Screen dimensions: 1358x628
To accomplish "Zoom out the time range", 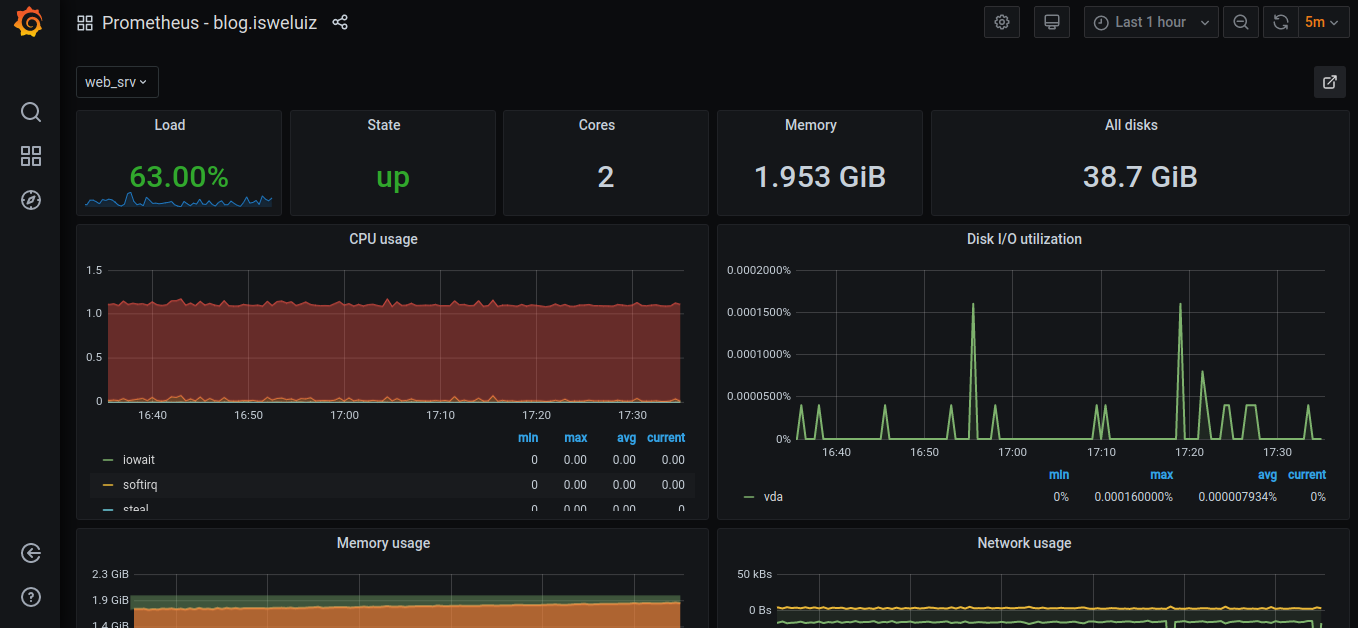I will 1240,21.
